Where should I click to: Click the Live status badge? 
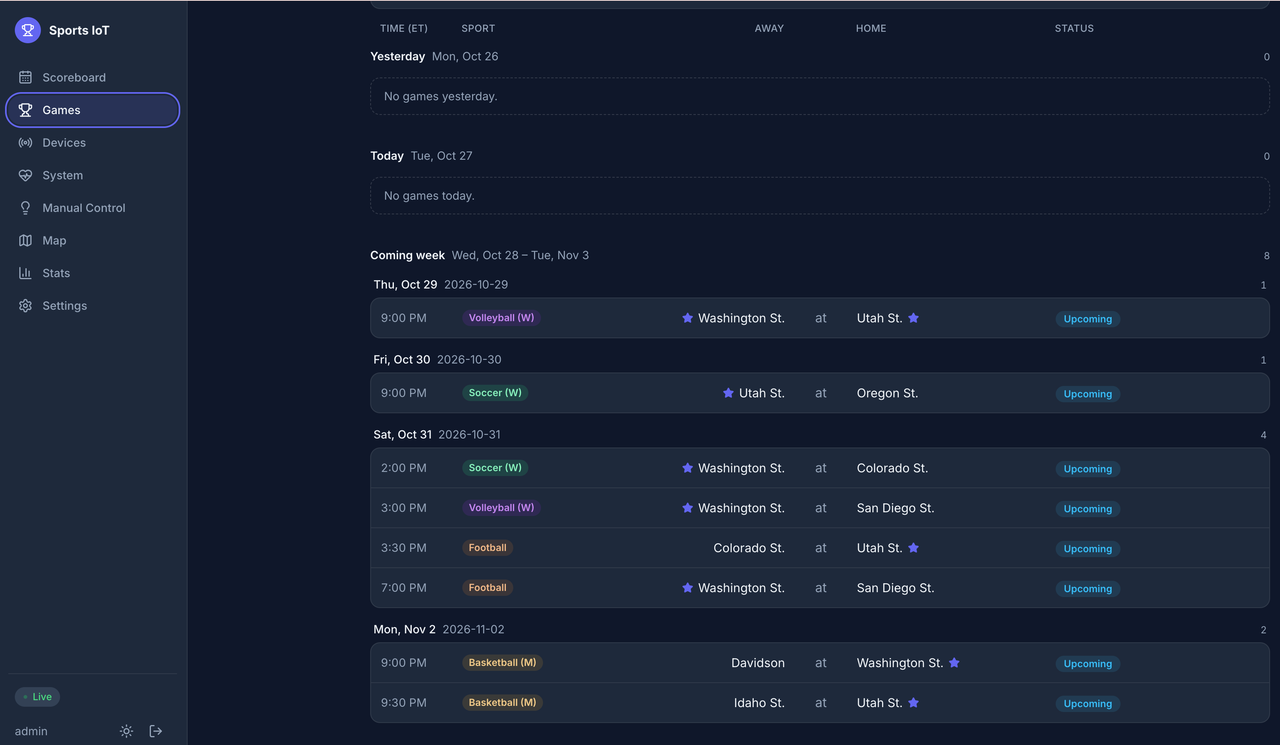point(37,697)
